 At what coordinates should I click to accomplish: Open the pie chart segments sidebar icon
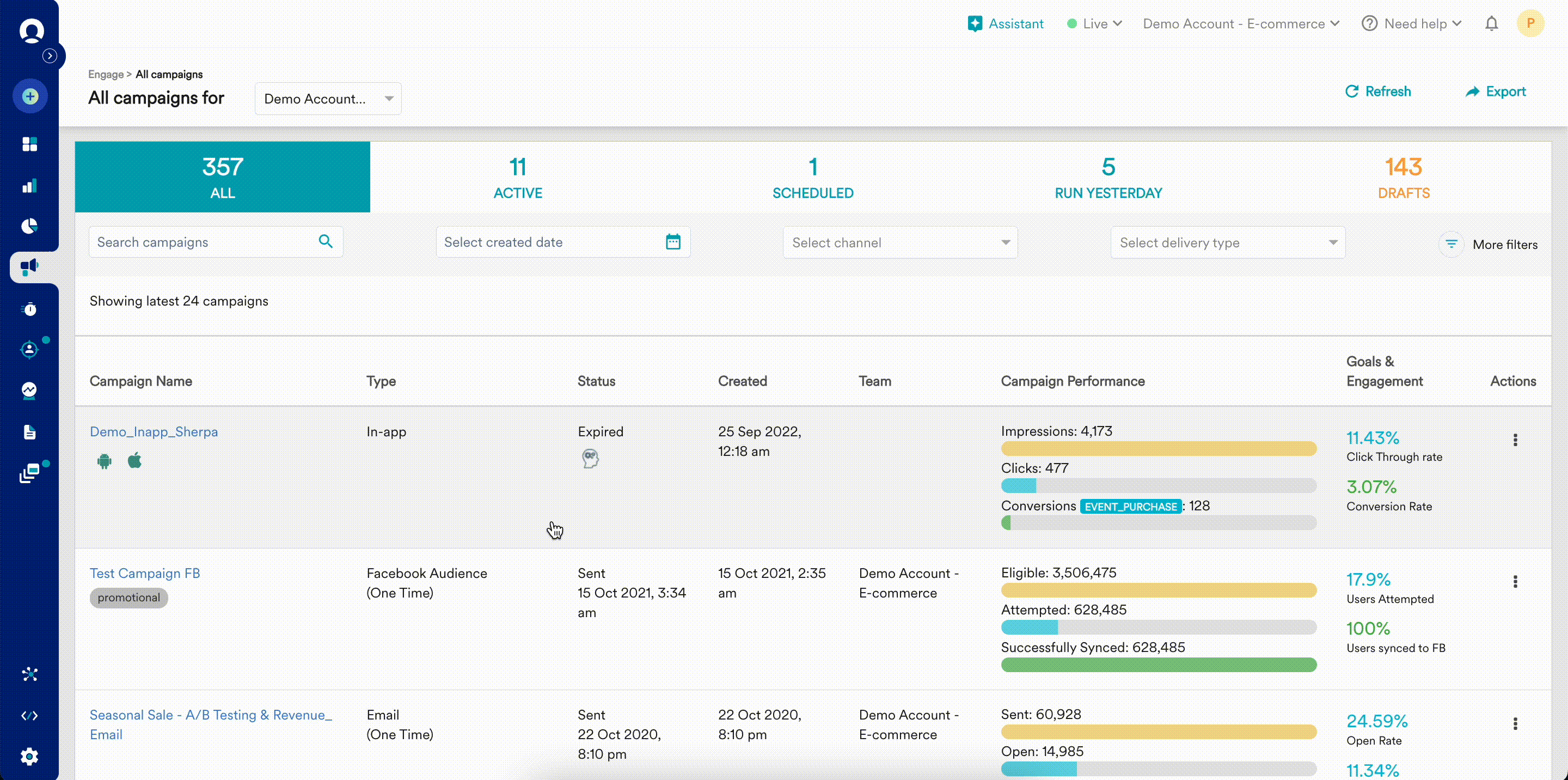point(29,226)
